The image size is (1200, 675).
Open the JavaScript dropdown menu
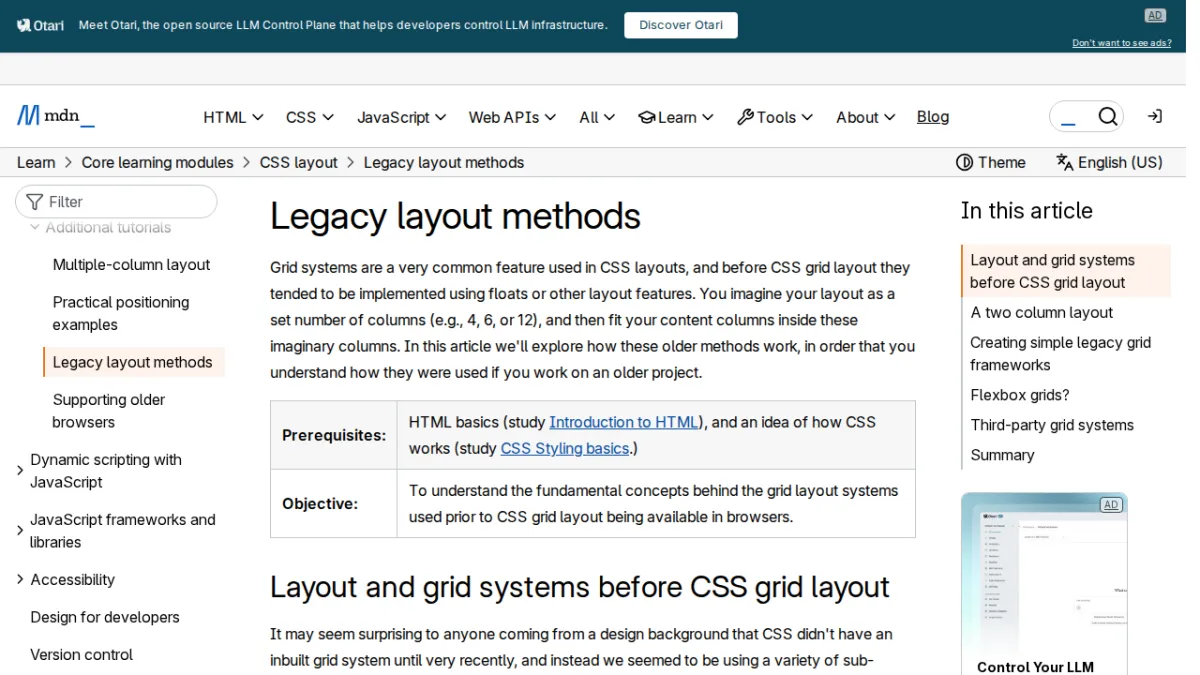coord(402,117)
